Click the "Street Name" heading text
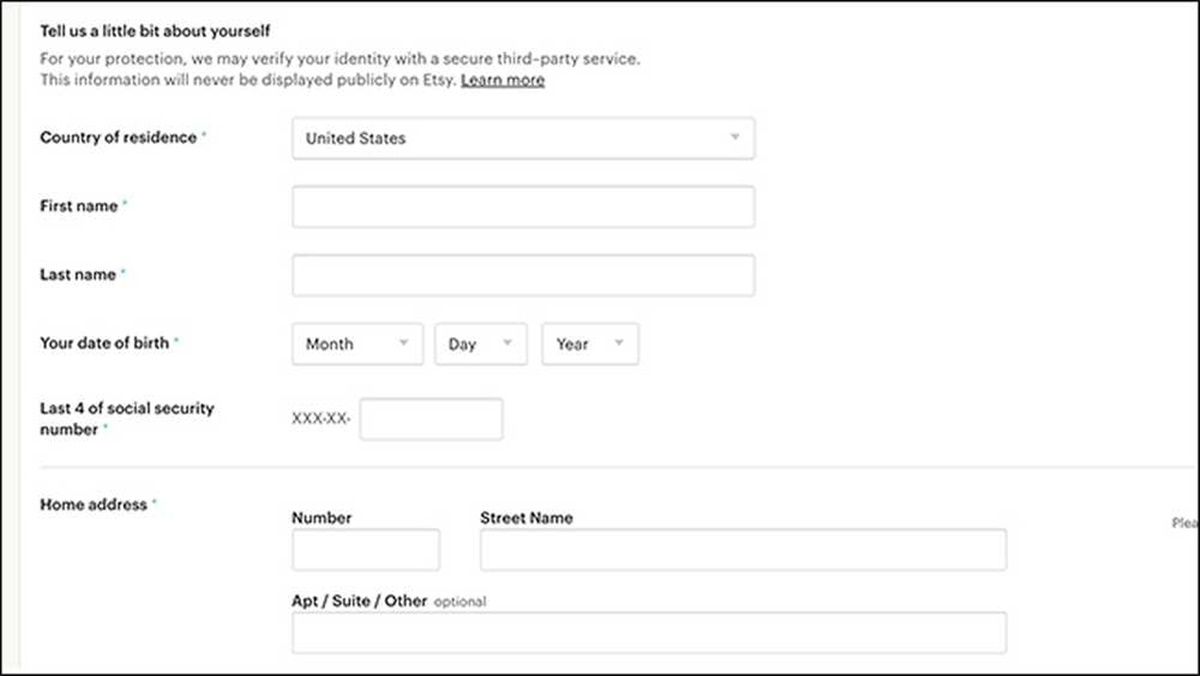1200x676 pixels. point(526,518)
